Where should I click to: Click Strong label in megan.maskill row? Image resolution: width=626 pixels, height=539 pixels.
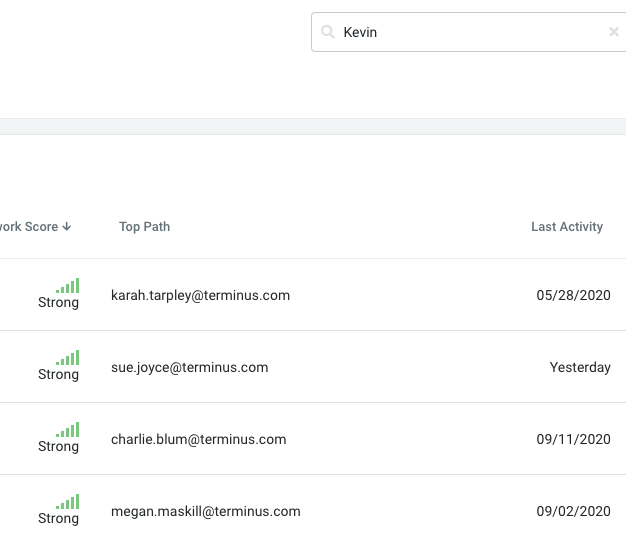(58, 518)
